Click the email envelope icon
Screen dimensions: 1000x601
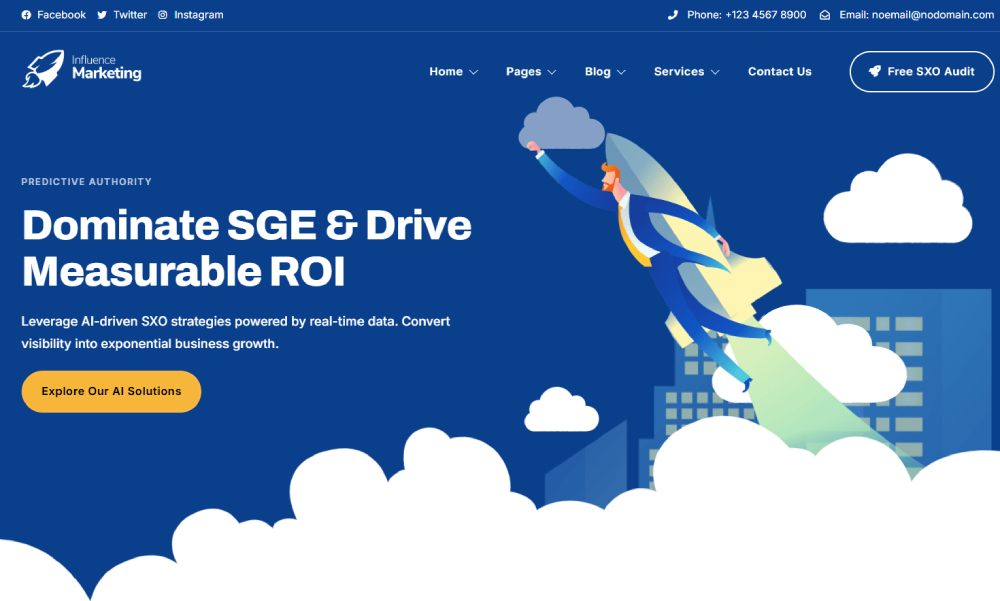[825, 15]
